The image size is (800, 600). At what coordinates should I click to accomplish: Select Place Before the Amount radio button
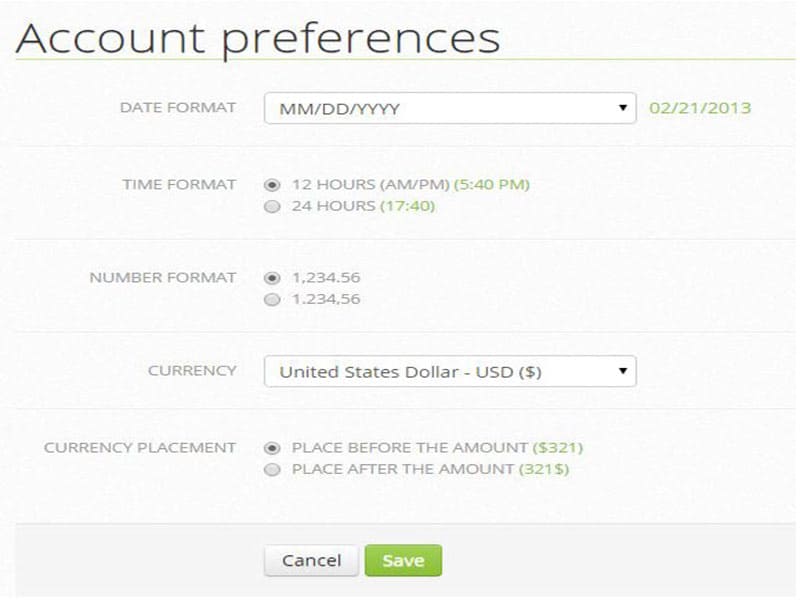tap(272, 448)
